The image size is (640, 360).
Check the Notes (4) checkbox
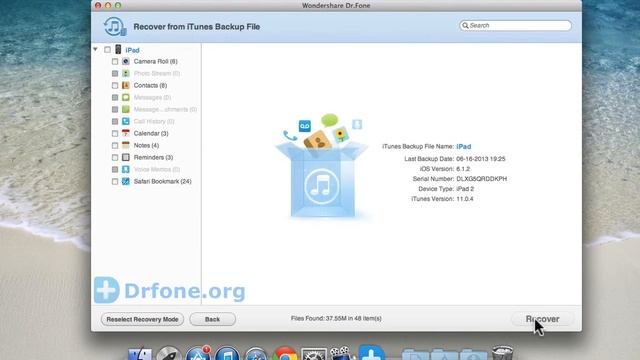click(x=115, y=145)
